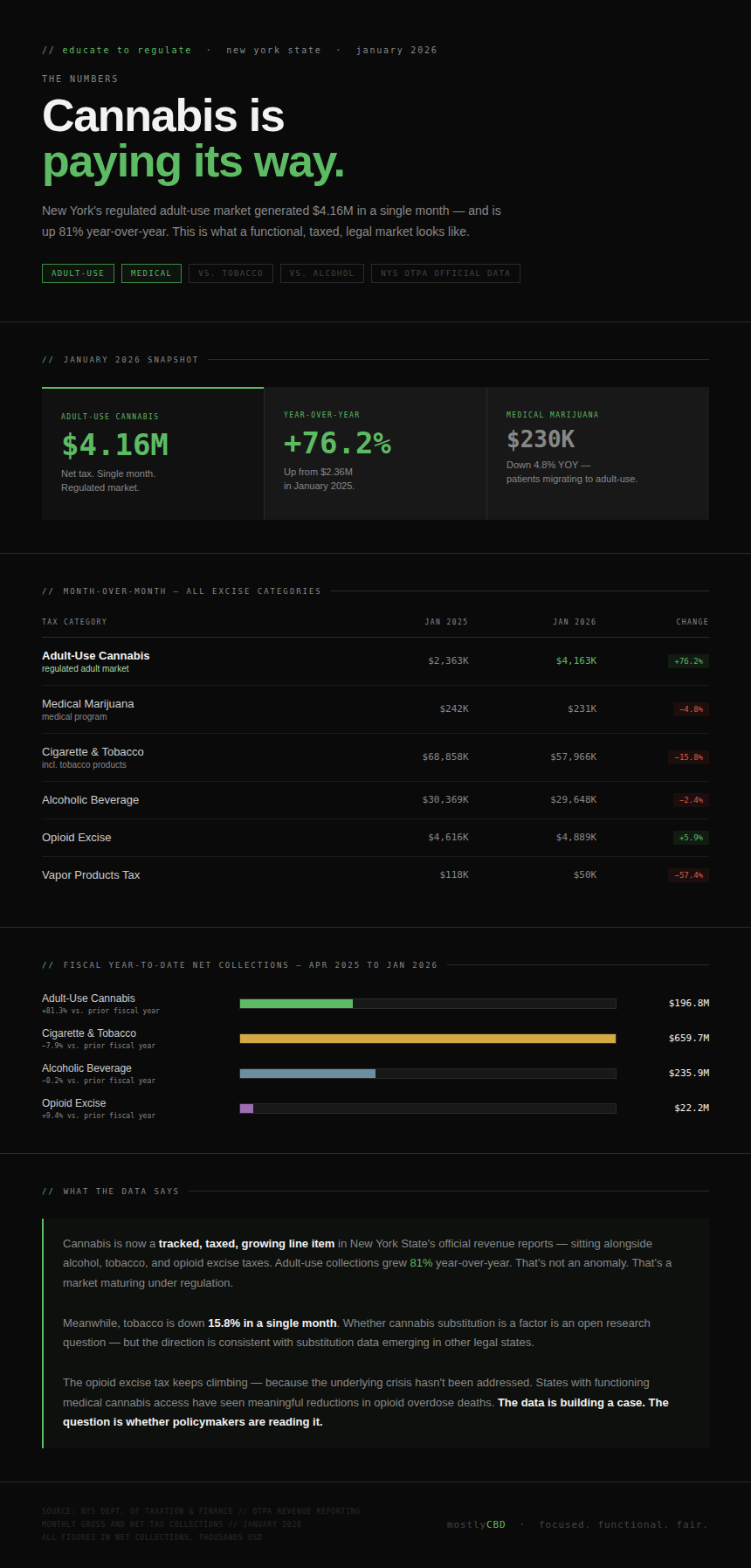Click the Cigarette & Tobacco -15.8% badge
This screenshot has height=1568, width=751.
[688, 757]
